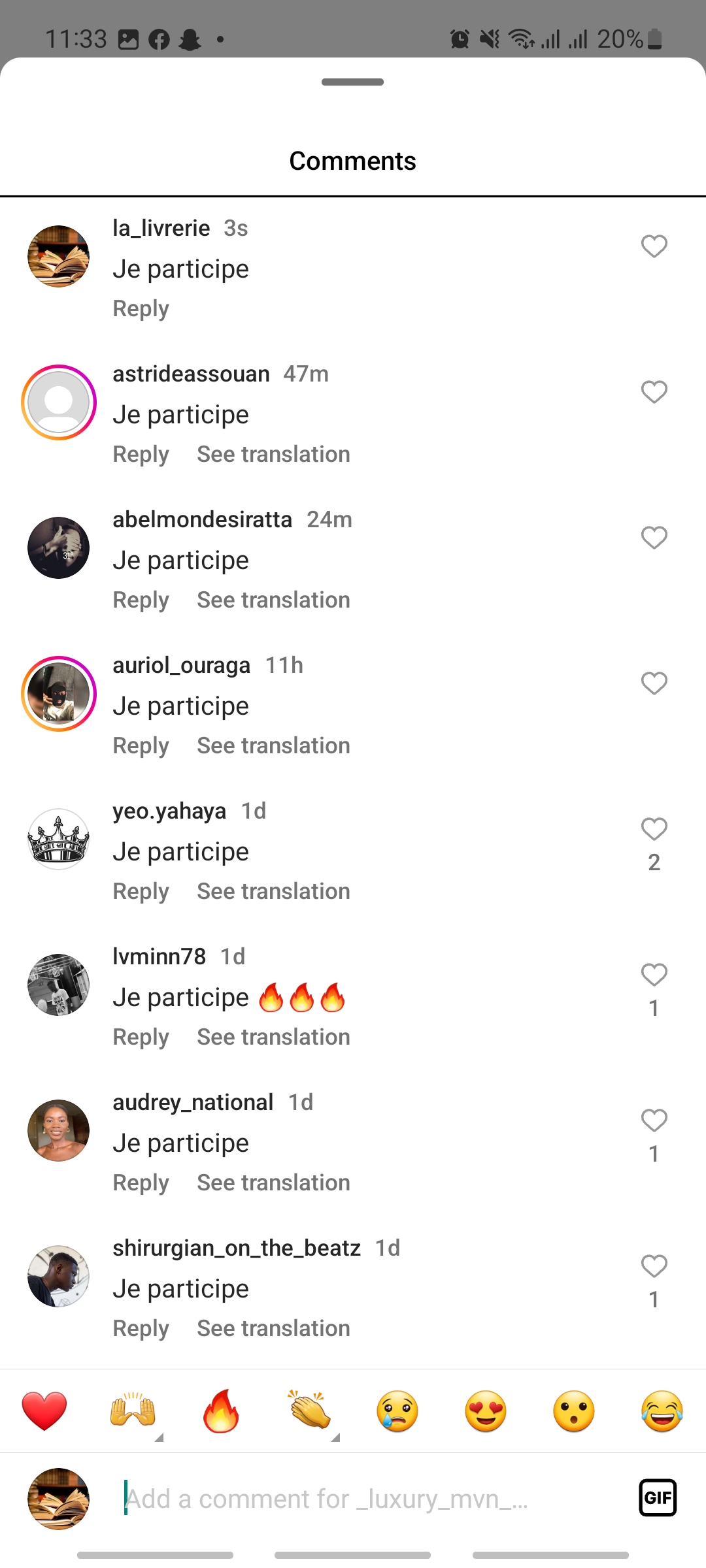Show translation of astrideassouan's comment
Image resolution: width=706 pixels, height=1568 pixels.
(273, 454)
